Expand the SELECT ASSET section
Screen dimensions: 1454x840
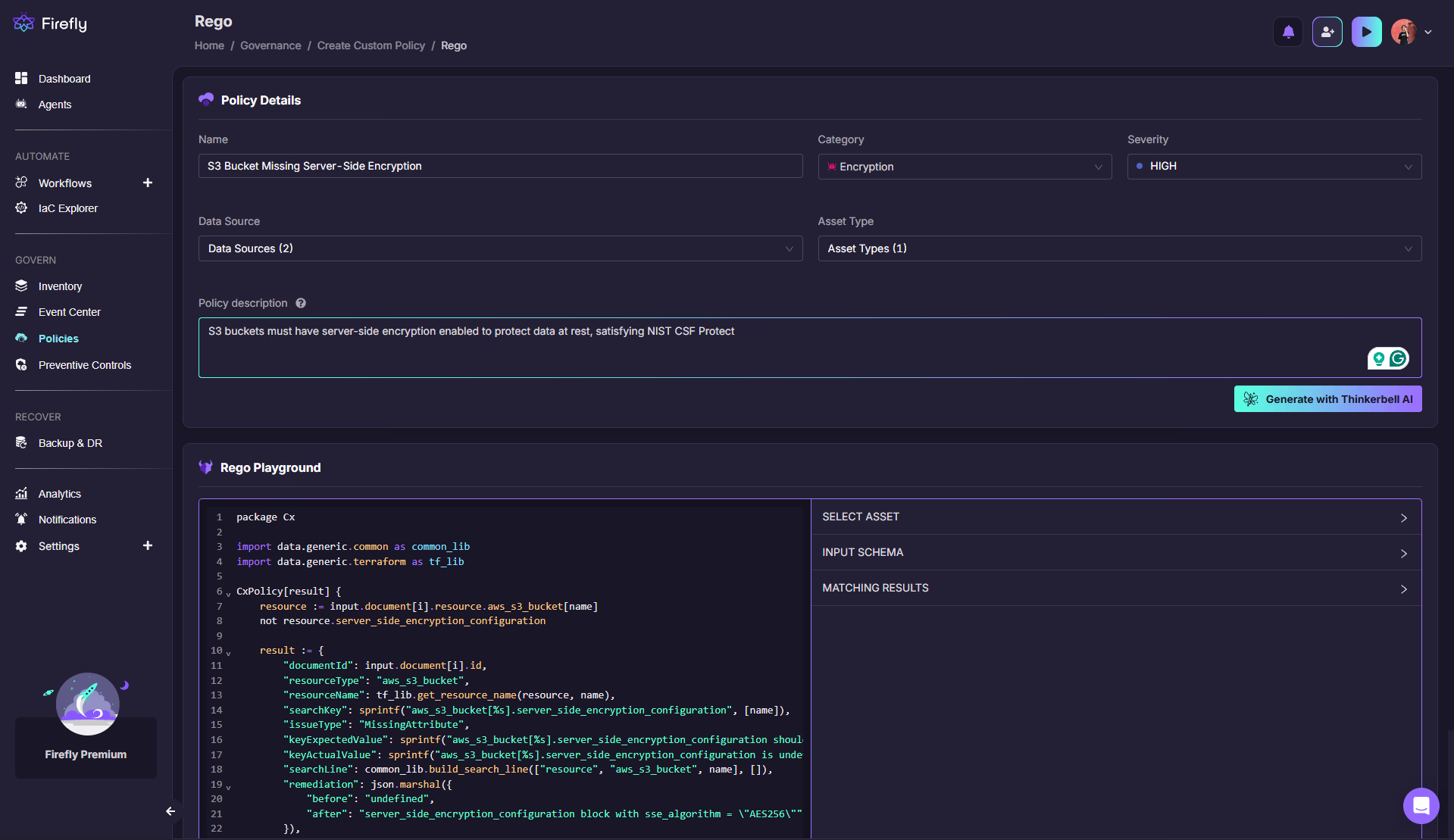click(1116, 517)
